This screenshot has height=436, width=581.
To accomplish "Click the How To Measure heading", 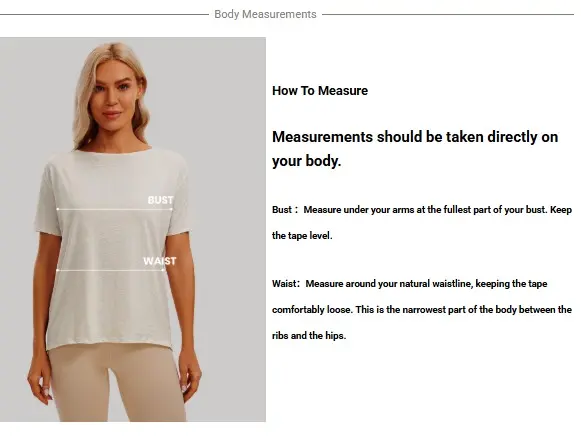I will (320, 91).
